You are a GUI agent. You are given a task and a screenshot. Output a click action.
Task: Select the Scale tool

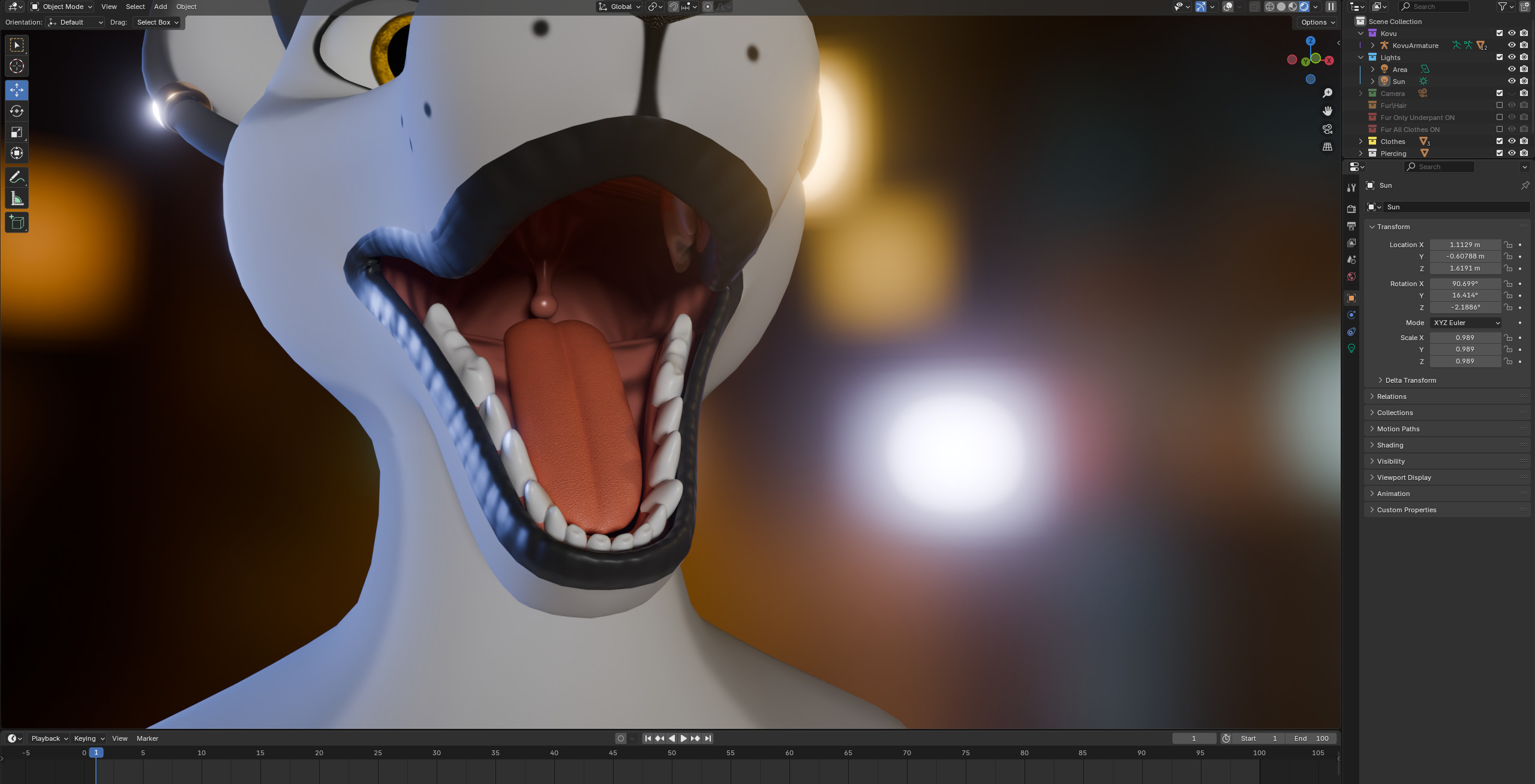tap(17, 132)
